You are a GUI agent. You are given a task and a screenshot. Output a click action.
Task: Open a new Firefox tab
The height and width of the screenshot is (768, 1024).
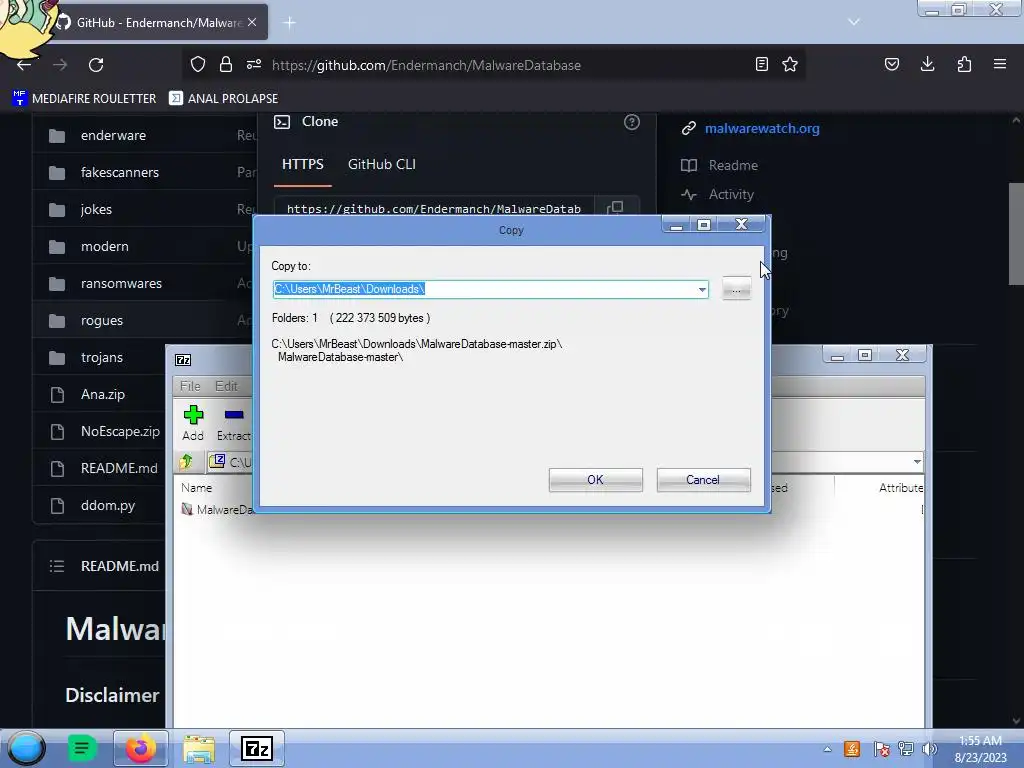(289, 23)
